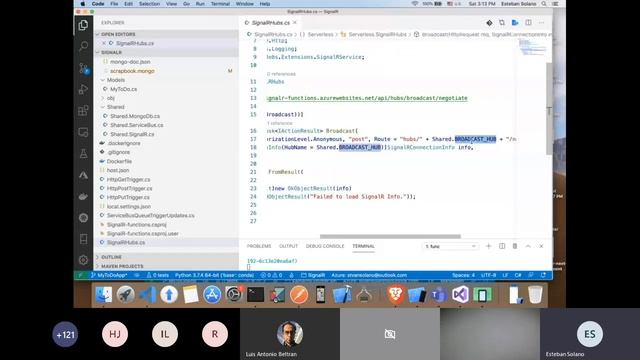Click the MyToDoApp branch in status bar

point(109,275)
